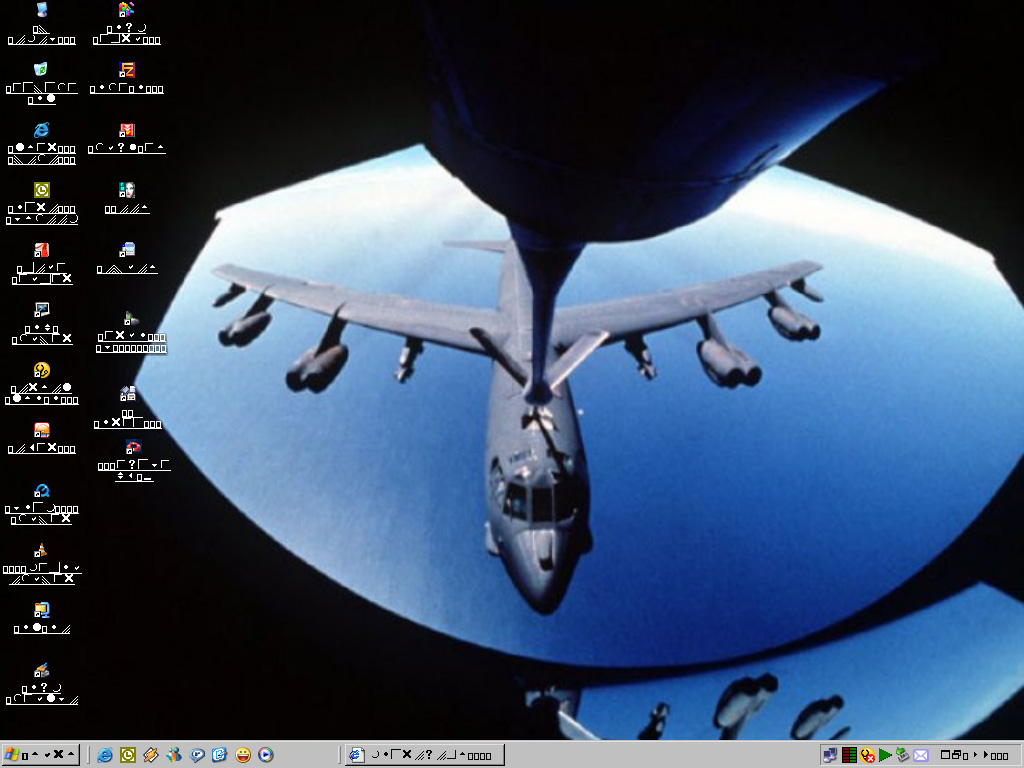Select the green clock desktop icon
1024x768 pixels.
coord(41,190)
